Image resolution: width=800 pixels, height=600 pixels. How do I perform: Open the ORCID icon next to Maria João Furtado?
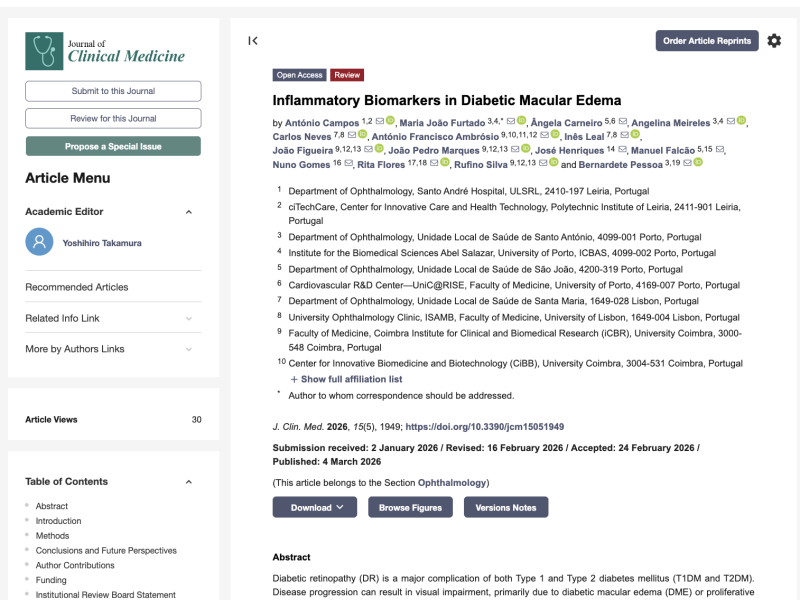coord(520,121)
